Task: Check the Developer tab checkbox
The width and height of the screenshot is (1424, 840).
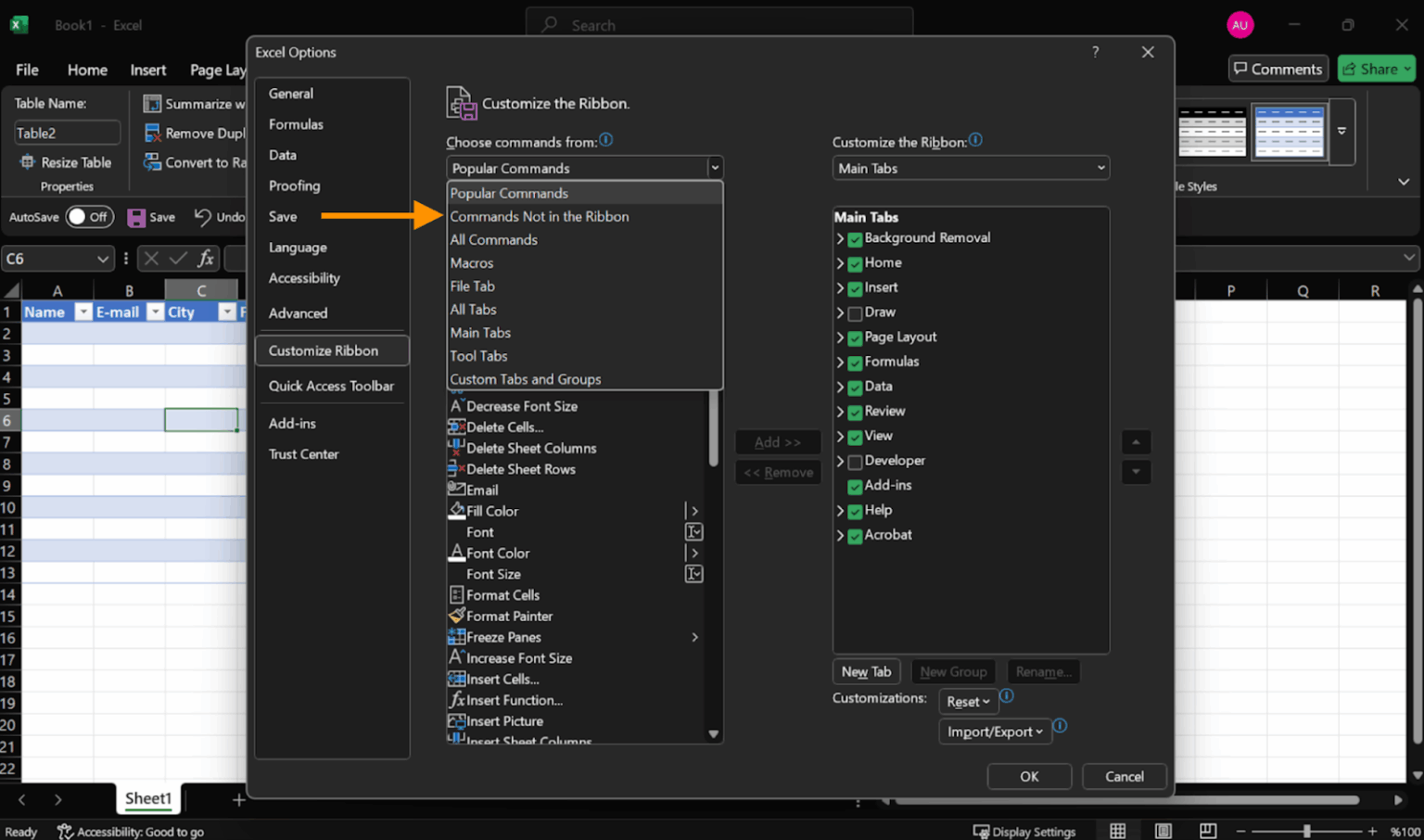Action: (854, 461)
